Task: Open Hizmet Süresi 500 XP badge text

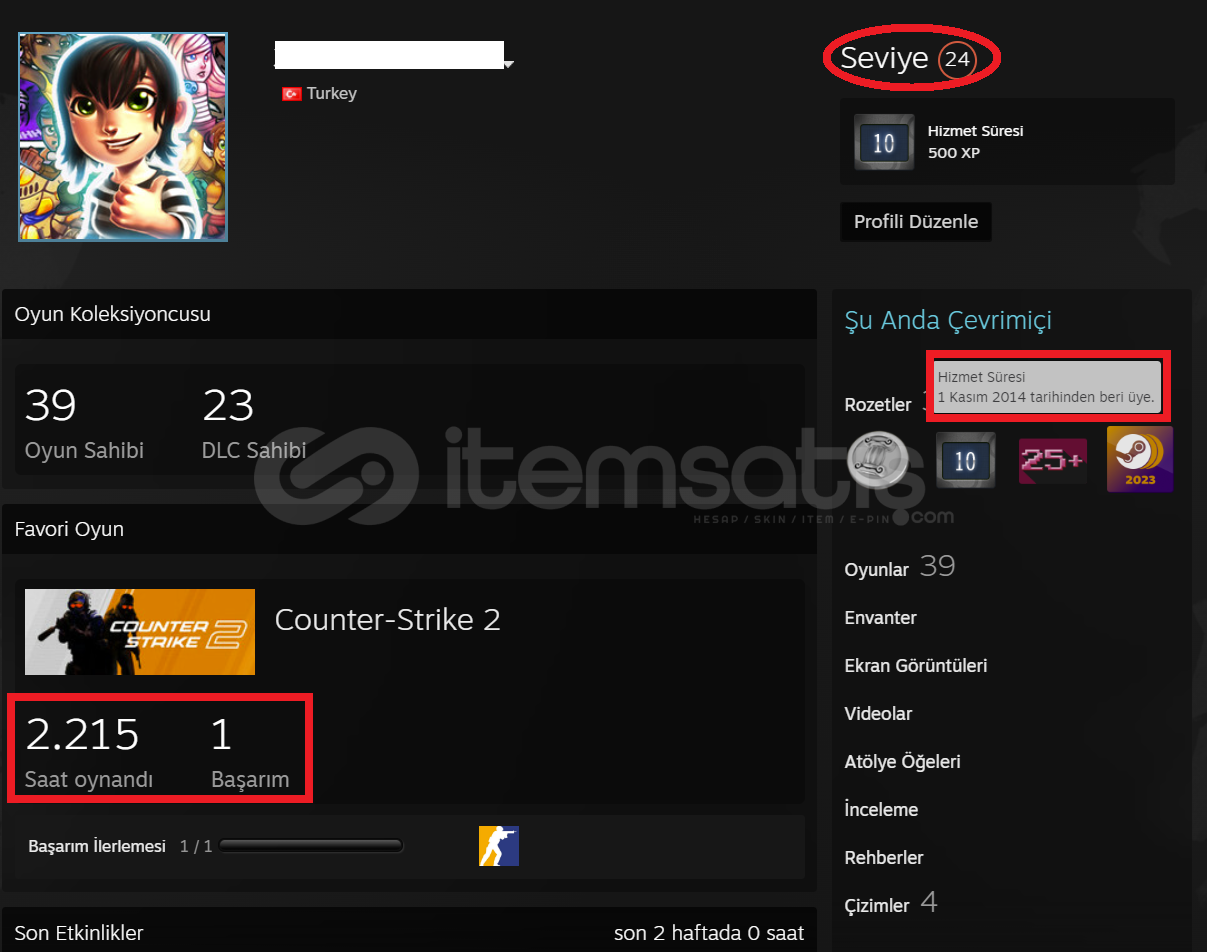Action: [975, 142]
